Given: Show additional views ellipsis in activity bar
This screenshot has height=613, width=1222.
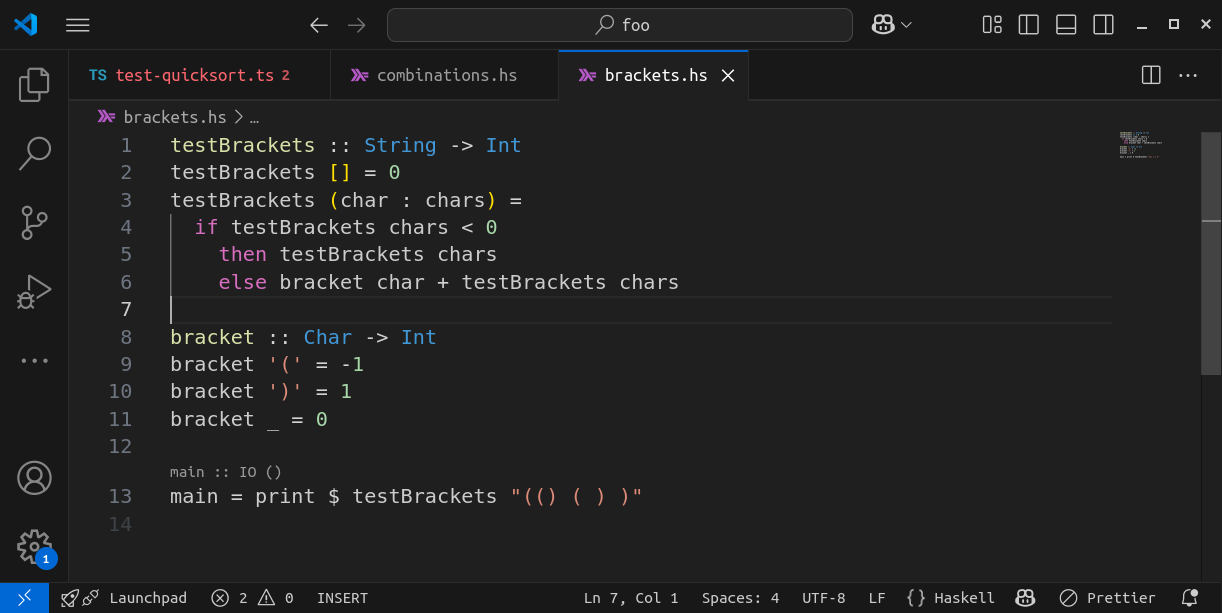Looking at the screenshot, I should 34,361.
